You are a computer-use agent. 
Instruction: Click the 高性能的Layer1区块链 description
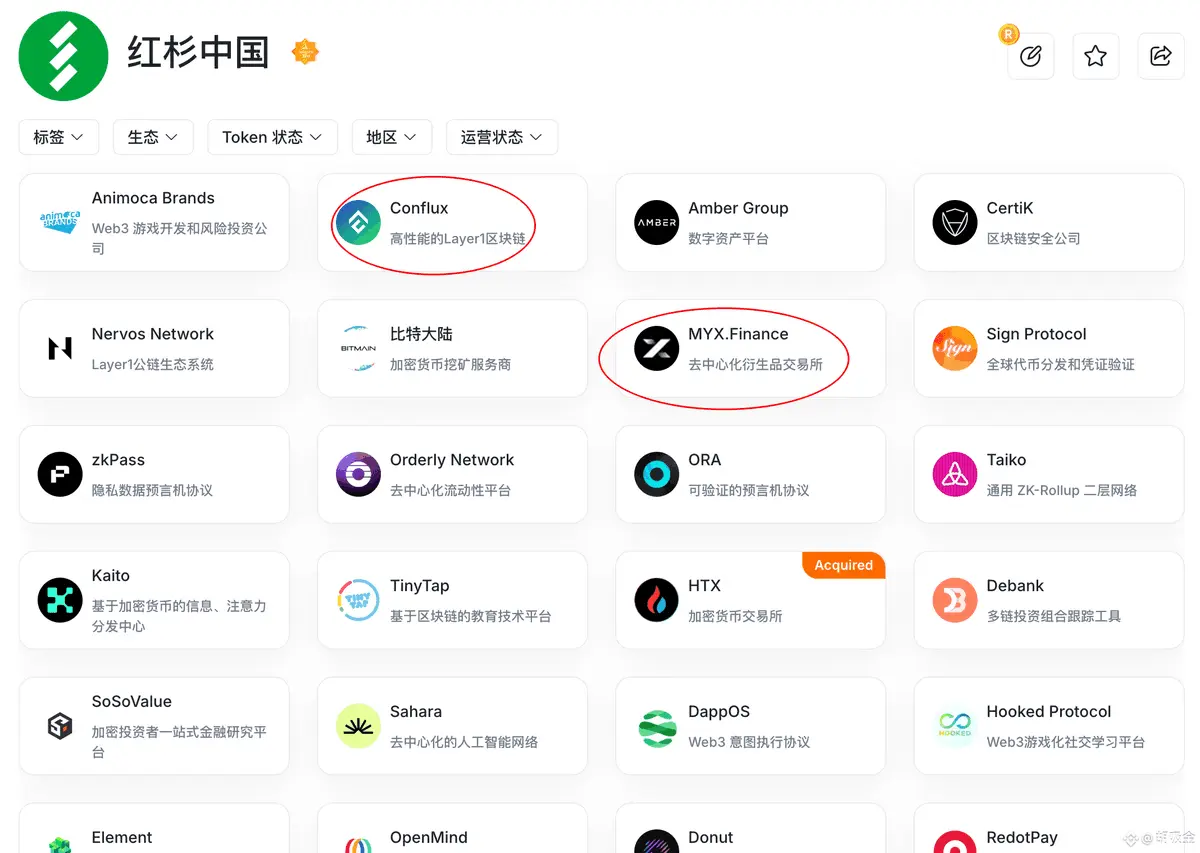(x=458, y=239)
